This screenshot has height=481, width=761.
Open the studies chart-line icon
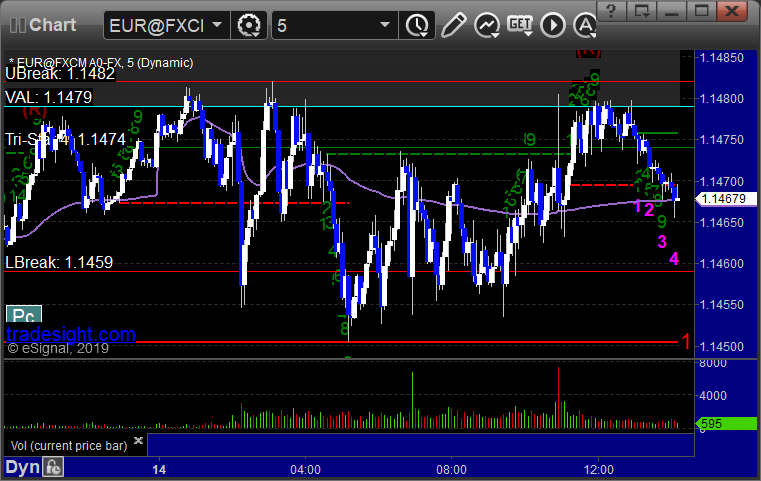[487, 25]
